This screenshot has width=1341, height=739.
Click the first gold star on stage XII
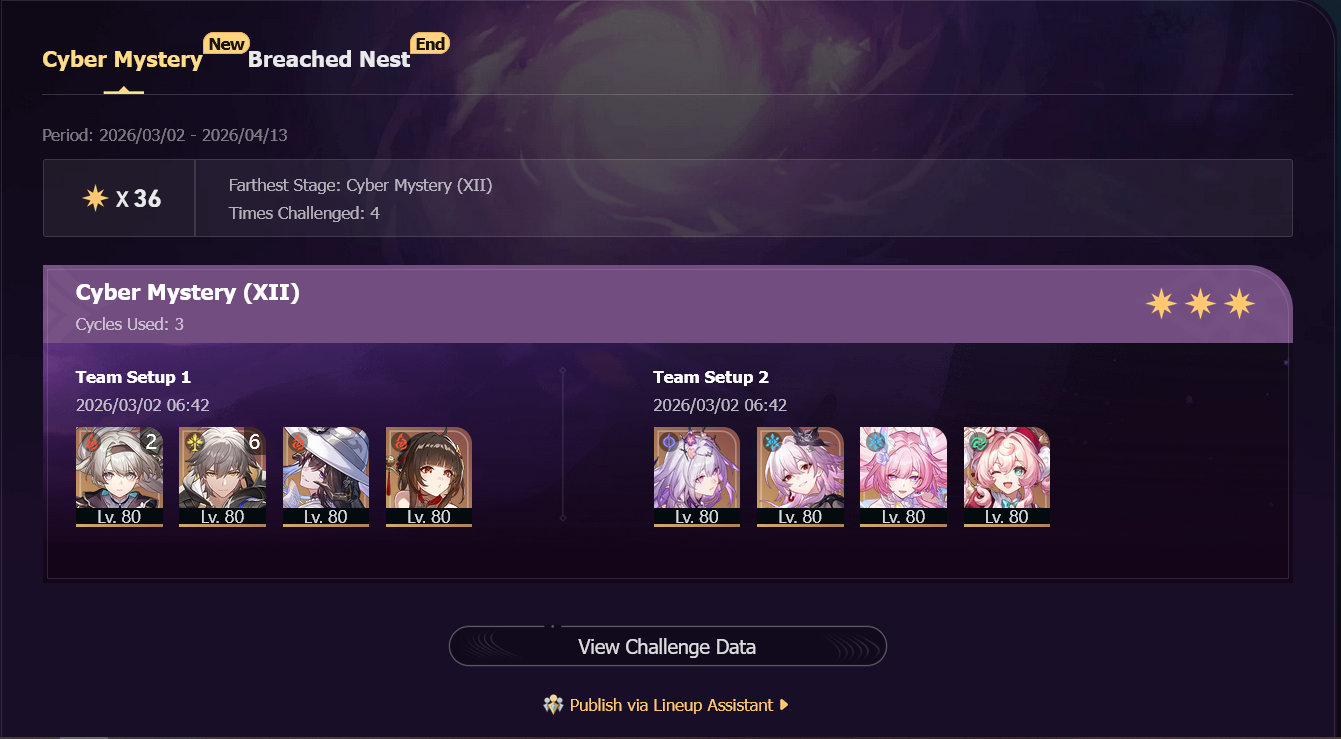click(1161, 303)
